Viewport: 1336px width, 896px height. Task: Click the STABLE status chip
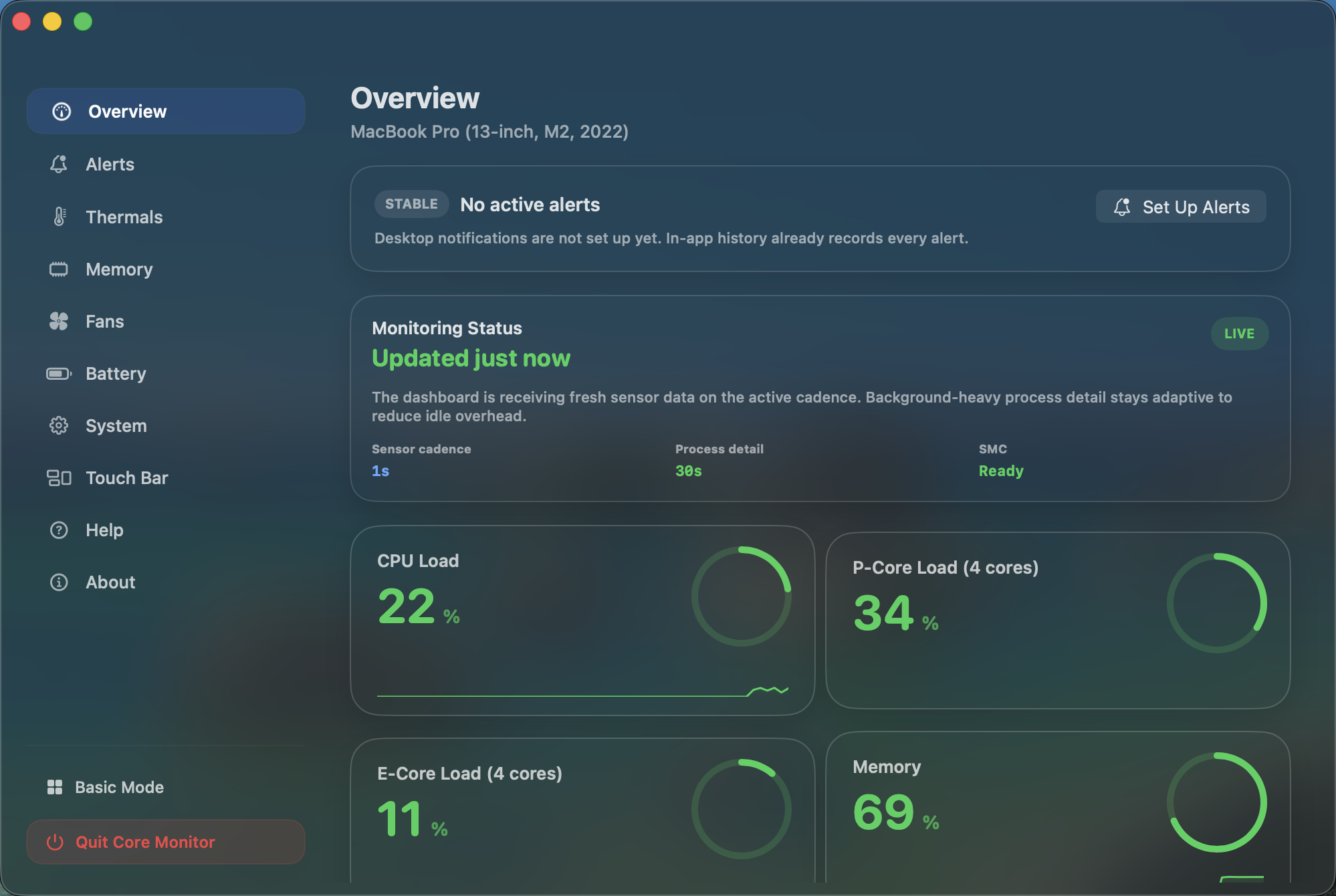[x=411, y=204]
